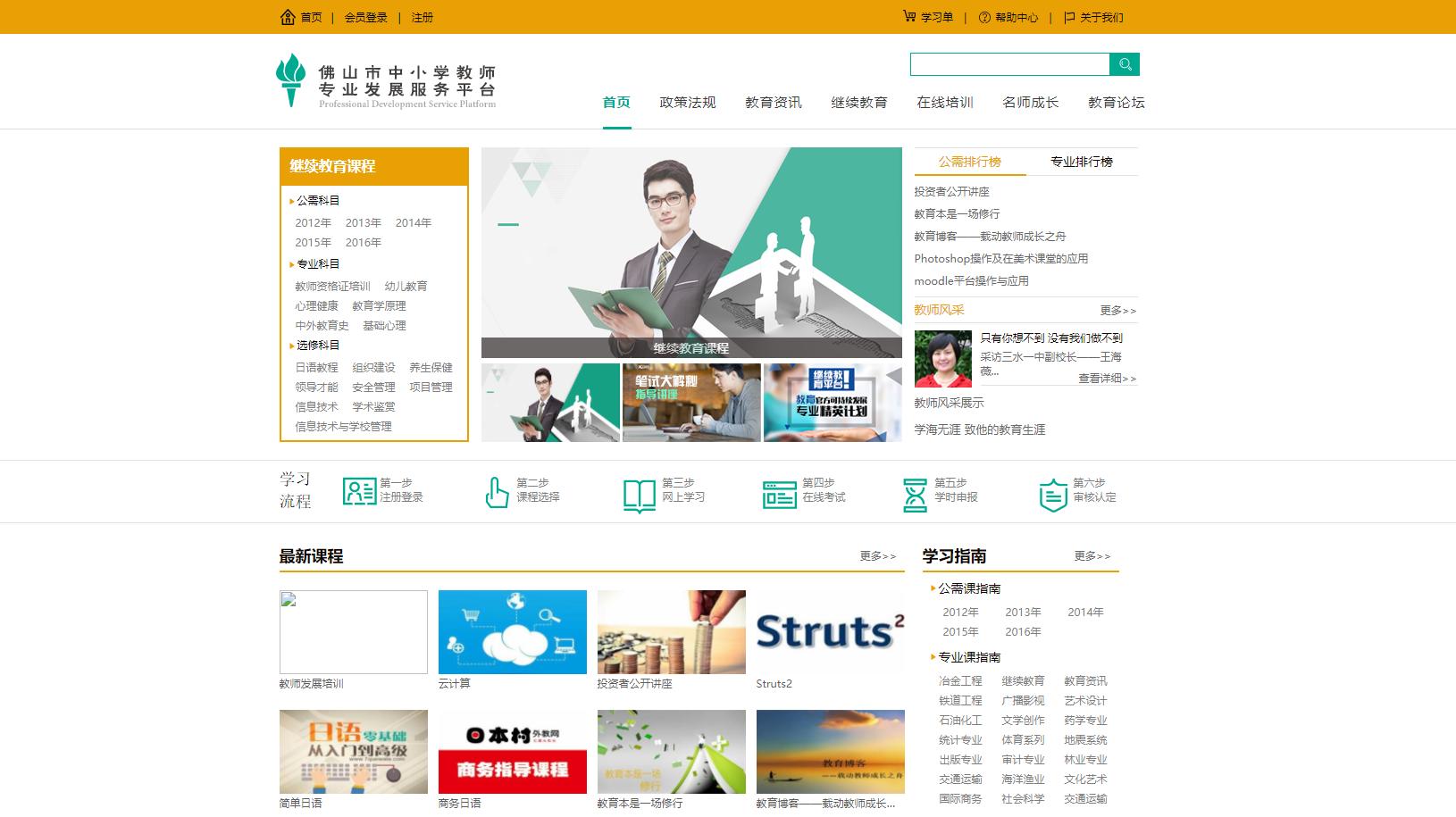Open the 简单日语 course thumbnail
Viewport: 1456px width, 817px height.
coord(354,752)
